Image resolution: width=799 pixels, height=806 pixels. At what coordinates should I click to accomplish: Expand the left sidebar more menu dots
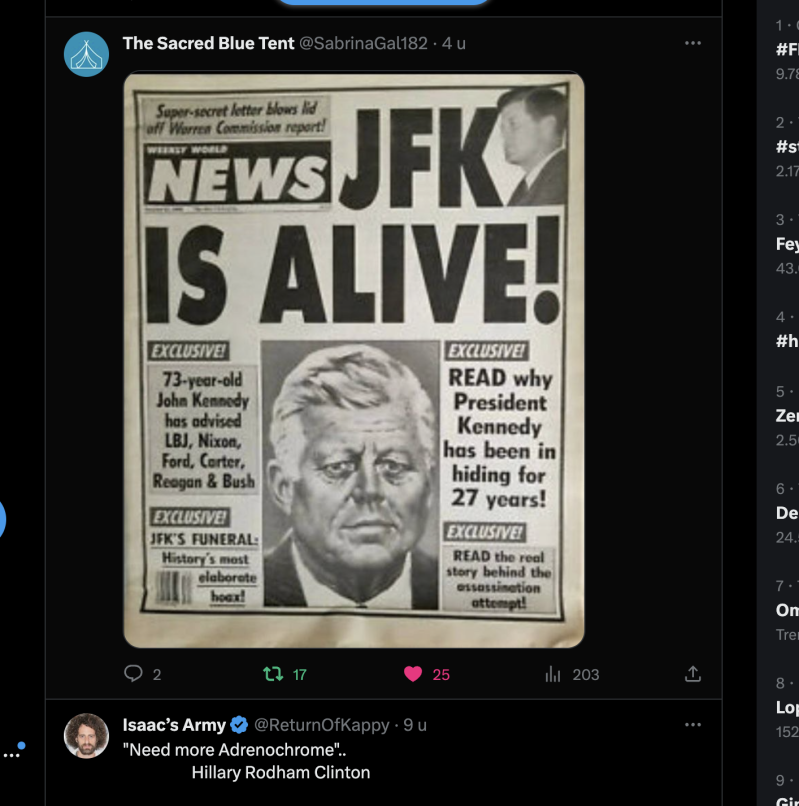pos(12,752)
